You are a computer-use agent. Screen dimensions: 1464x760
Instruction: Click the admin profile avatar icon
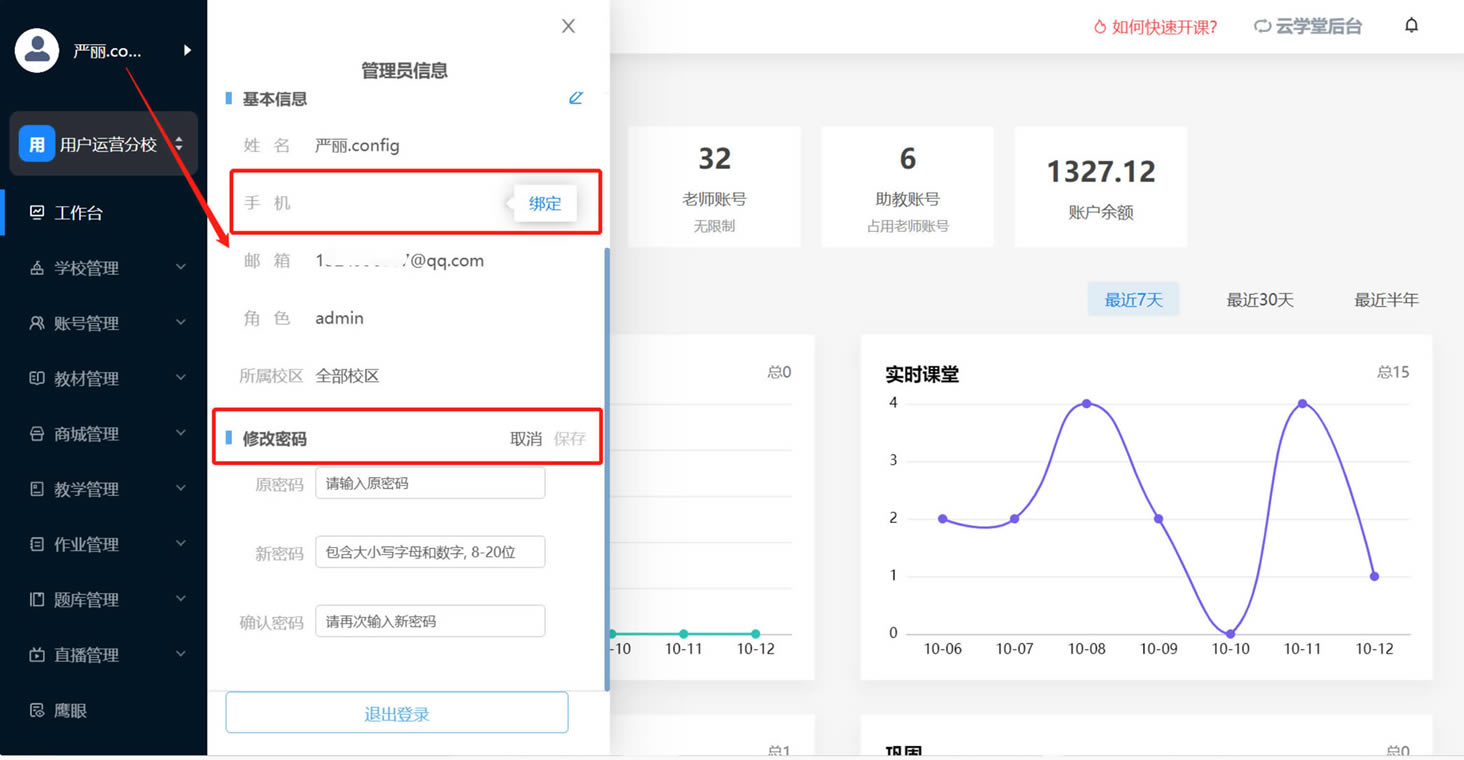(x=37, y=50)
